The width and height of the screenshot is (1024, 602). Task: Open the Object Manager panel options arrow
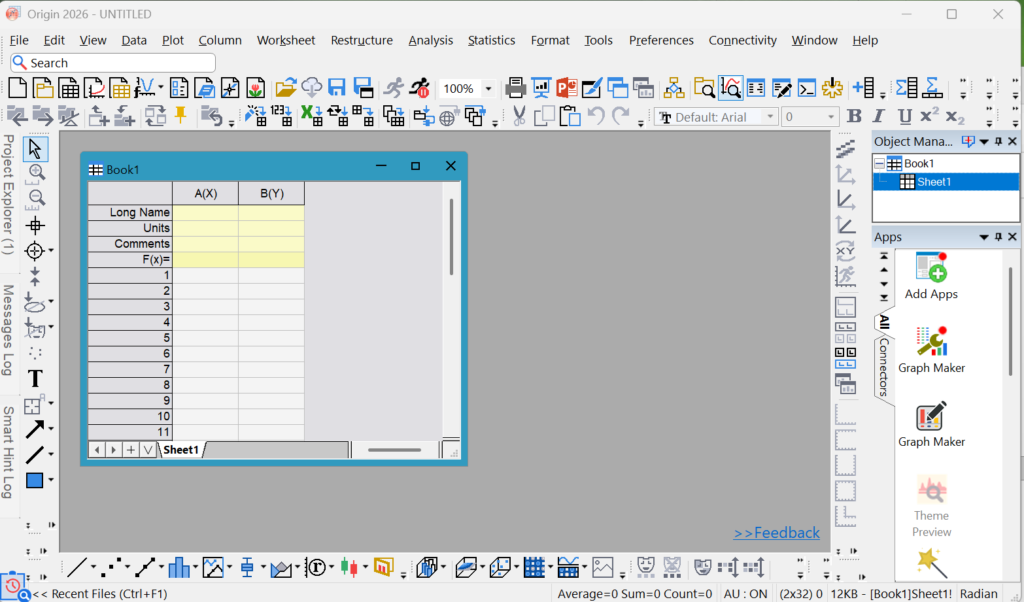tap(984, 142)
